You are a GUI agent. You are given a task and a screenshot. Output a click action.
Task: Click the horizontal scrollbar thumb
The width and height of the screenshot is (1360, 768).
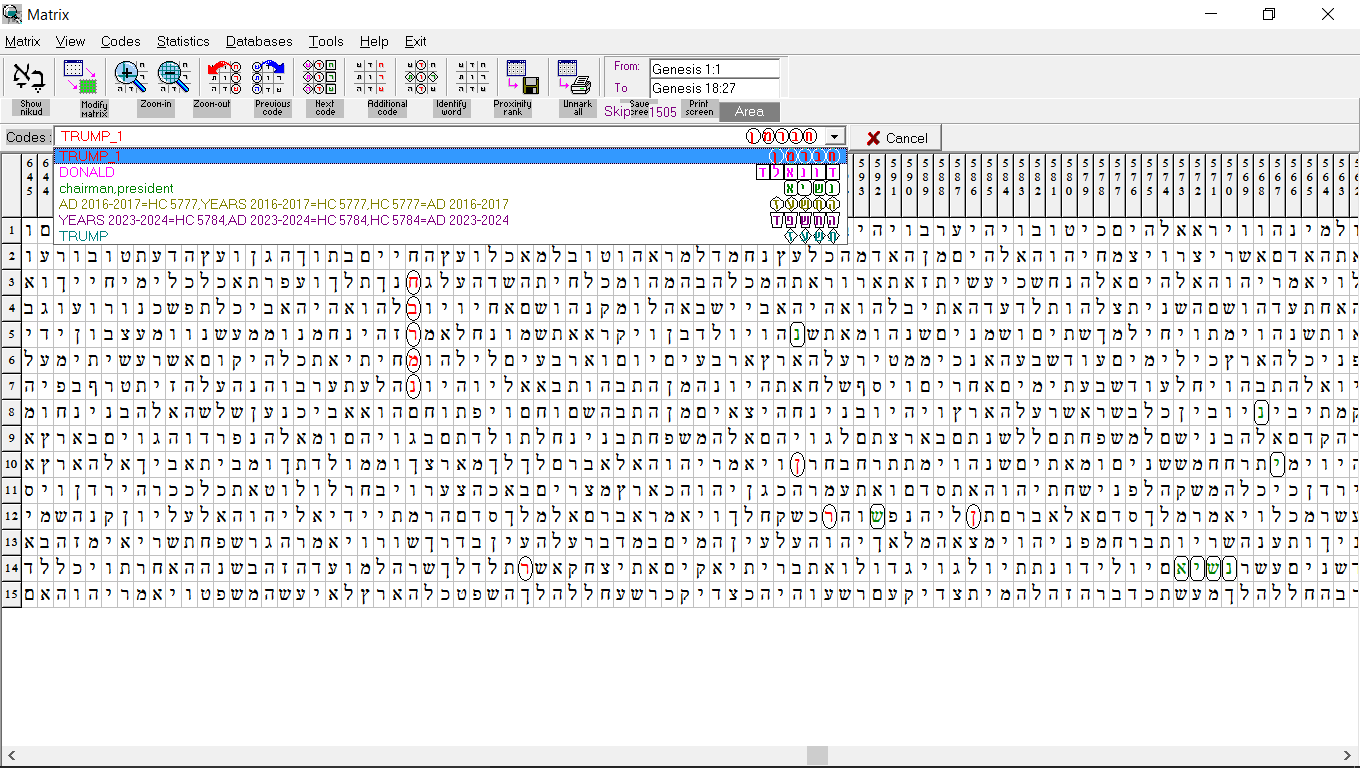(x=817, y=755)
